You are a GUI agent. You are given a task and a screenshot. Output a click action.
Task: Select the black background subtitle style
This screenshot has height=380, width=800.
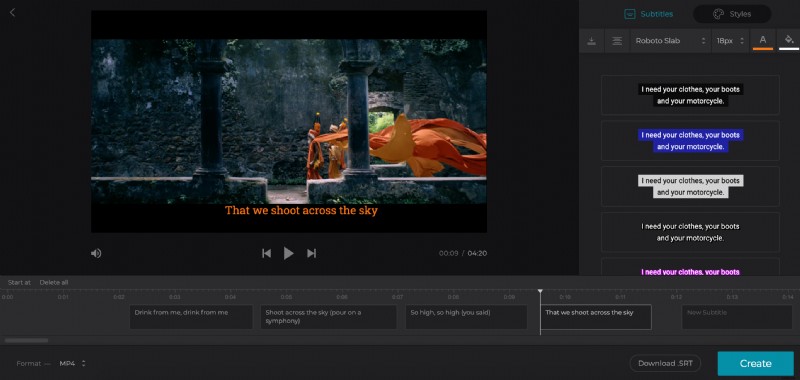pos(690,95)
